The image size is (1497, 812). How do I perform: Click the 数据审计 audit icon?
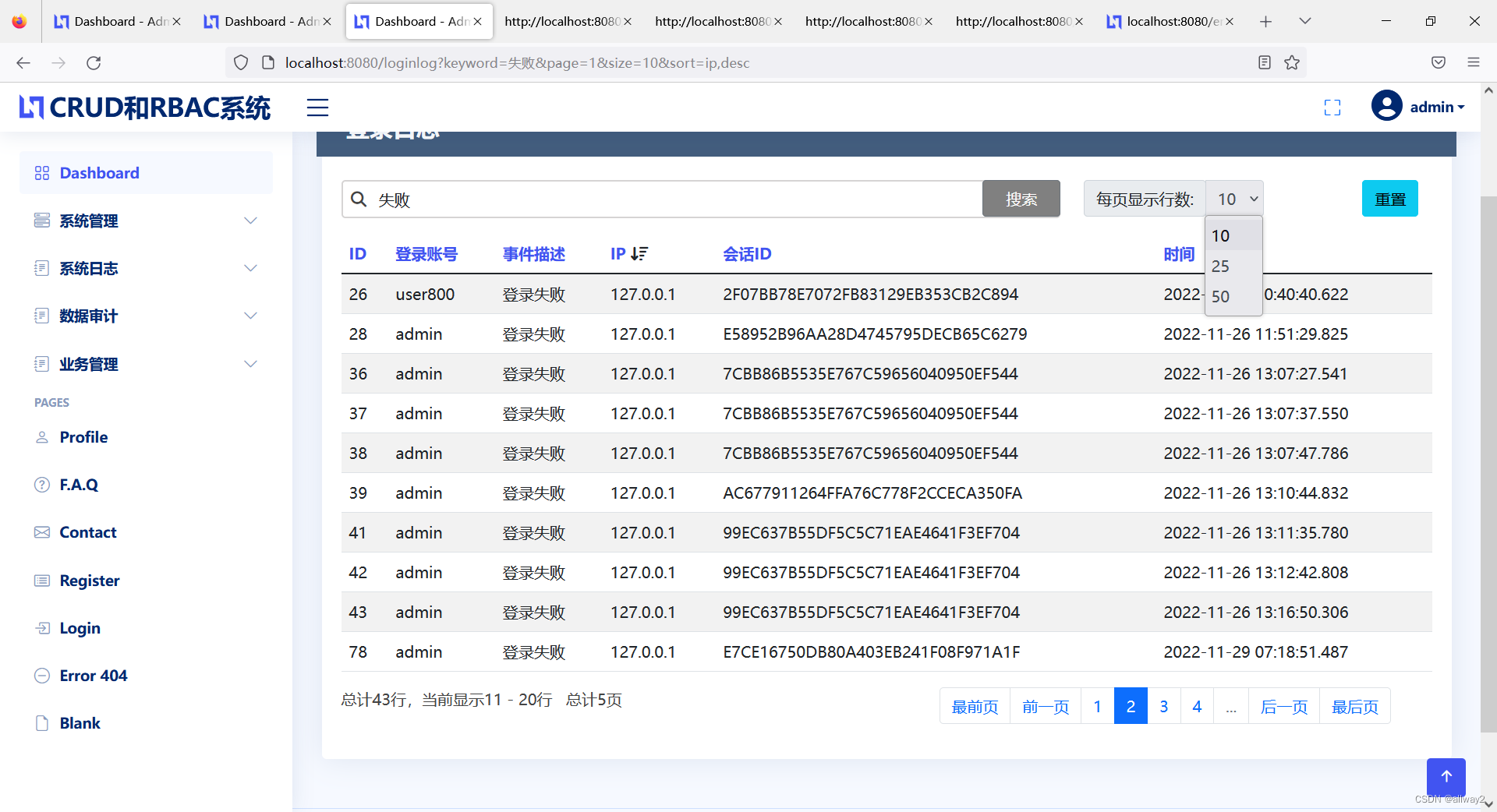click(42, 316)
